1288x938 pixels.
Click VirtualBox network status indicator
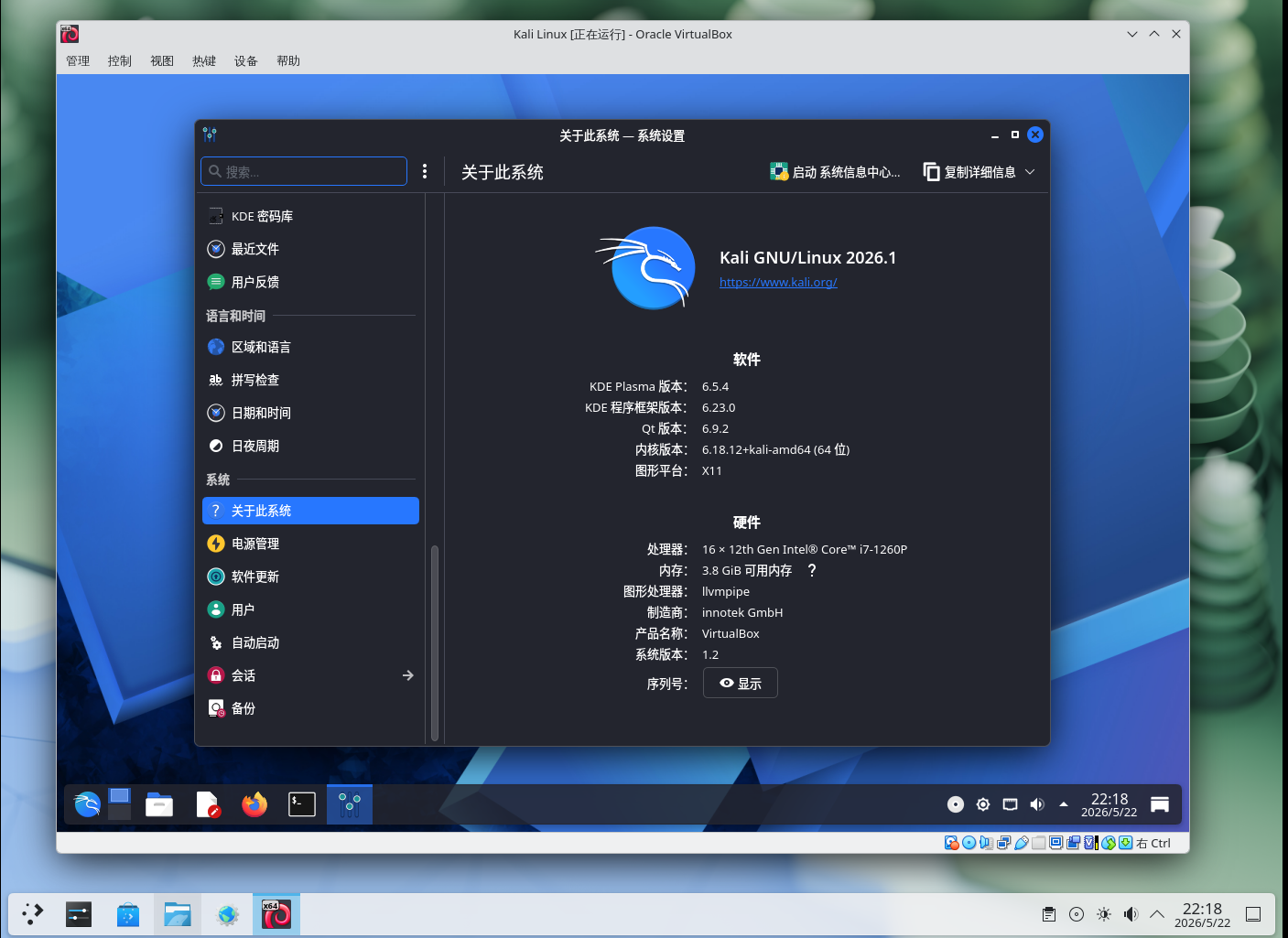coord(1004,843)
